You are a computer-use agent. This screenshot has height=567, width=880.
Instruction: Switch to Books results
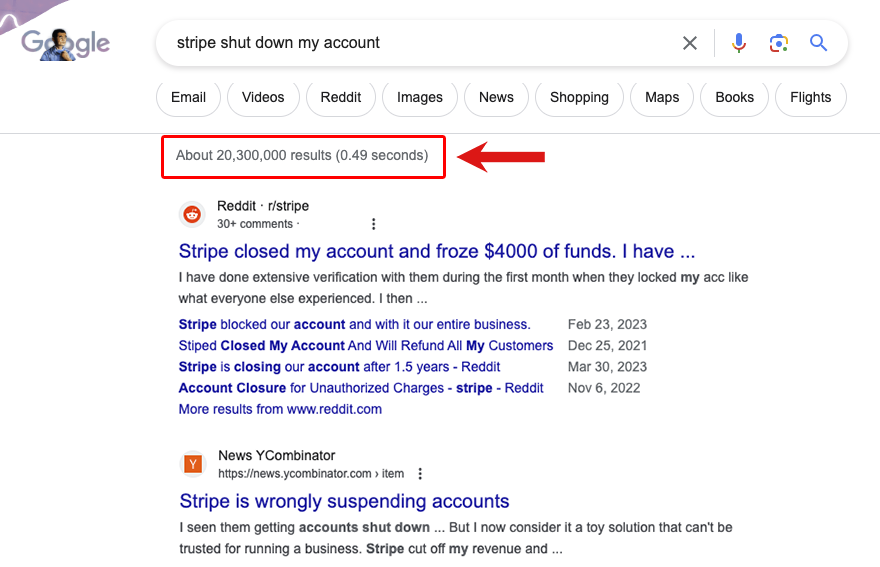pyautogui.click(x=734, y=98)
